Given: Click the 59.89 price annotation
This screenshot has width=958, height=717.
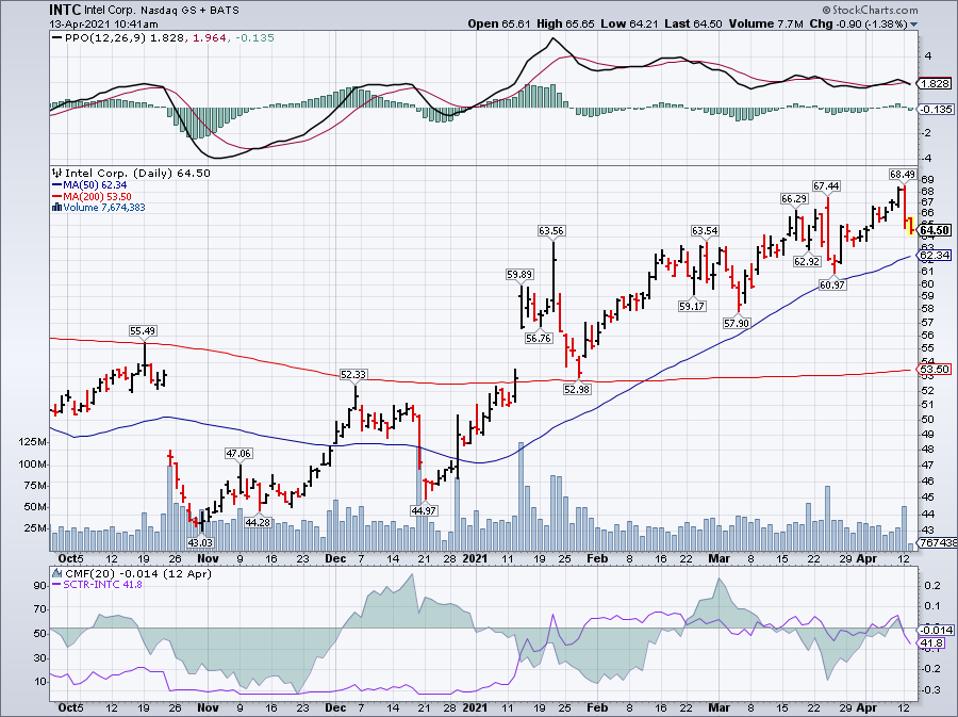Looking at the screenshot, I should pos(519,275).
